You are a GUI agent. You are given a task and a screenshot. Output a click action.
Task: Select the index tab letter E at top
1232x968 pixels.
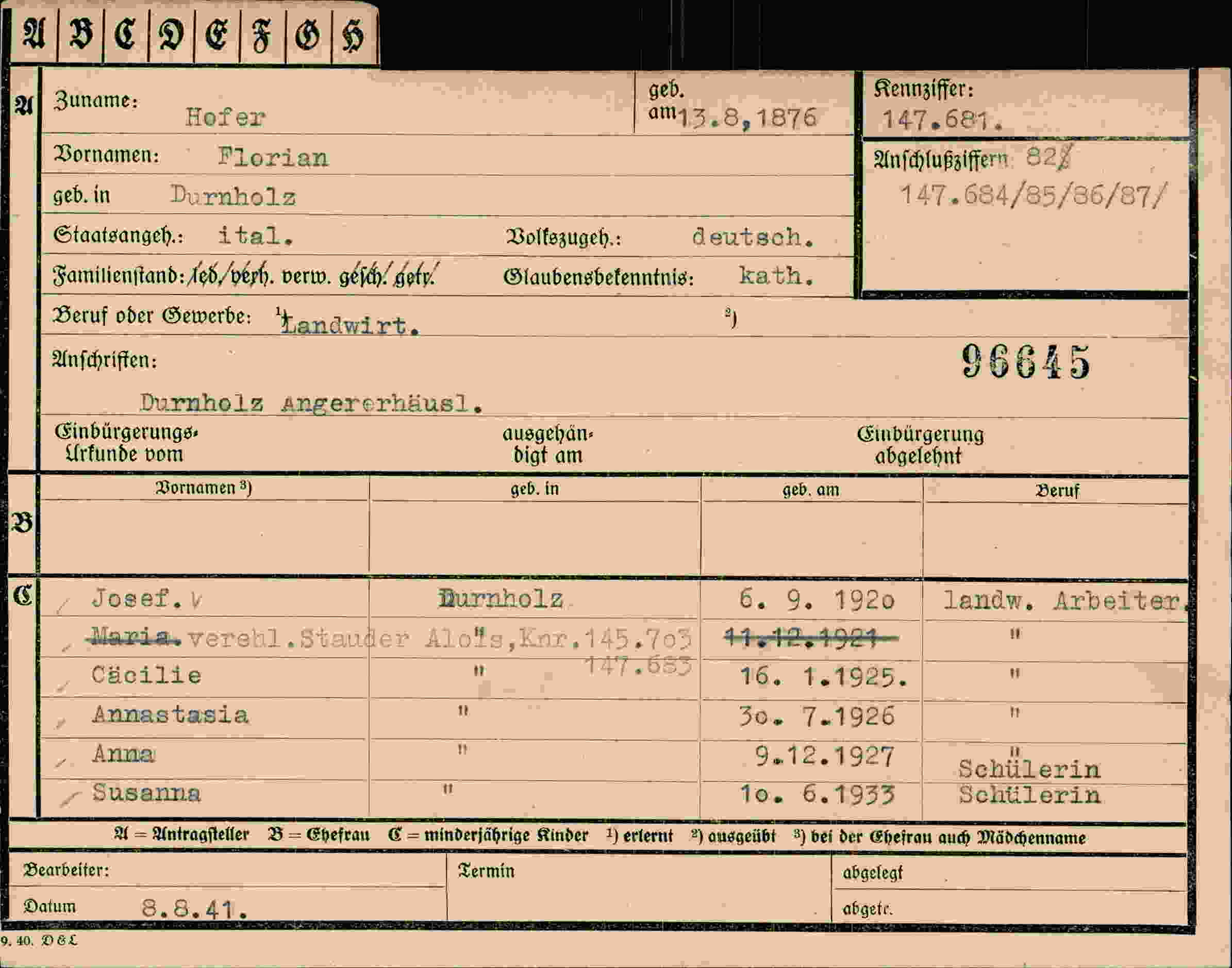(217, 35)
